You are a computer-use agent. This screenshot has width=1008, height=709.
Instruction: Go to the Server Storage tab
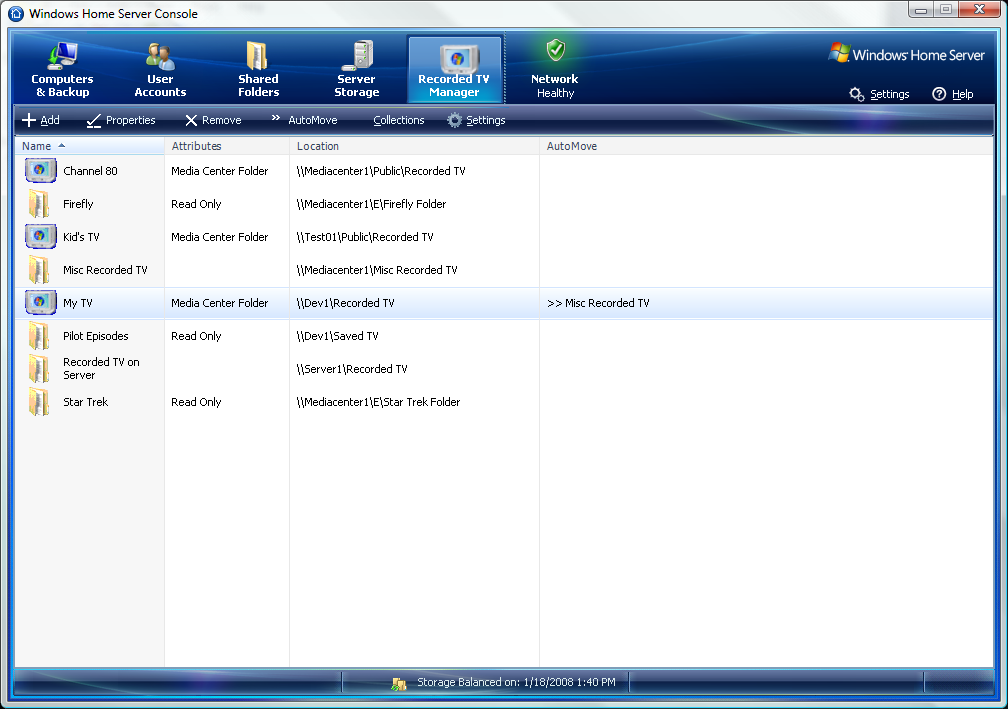click(356, 69)
